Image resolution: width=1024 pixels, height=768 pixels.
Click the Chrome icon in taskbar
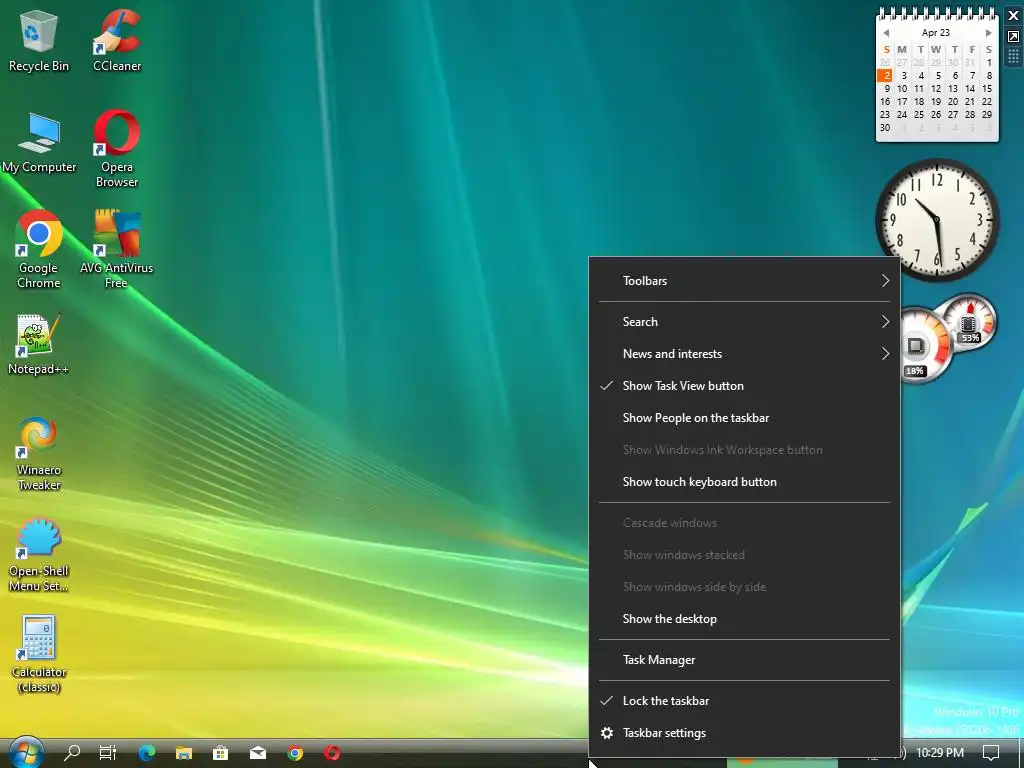pos(295,753)
